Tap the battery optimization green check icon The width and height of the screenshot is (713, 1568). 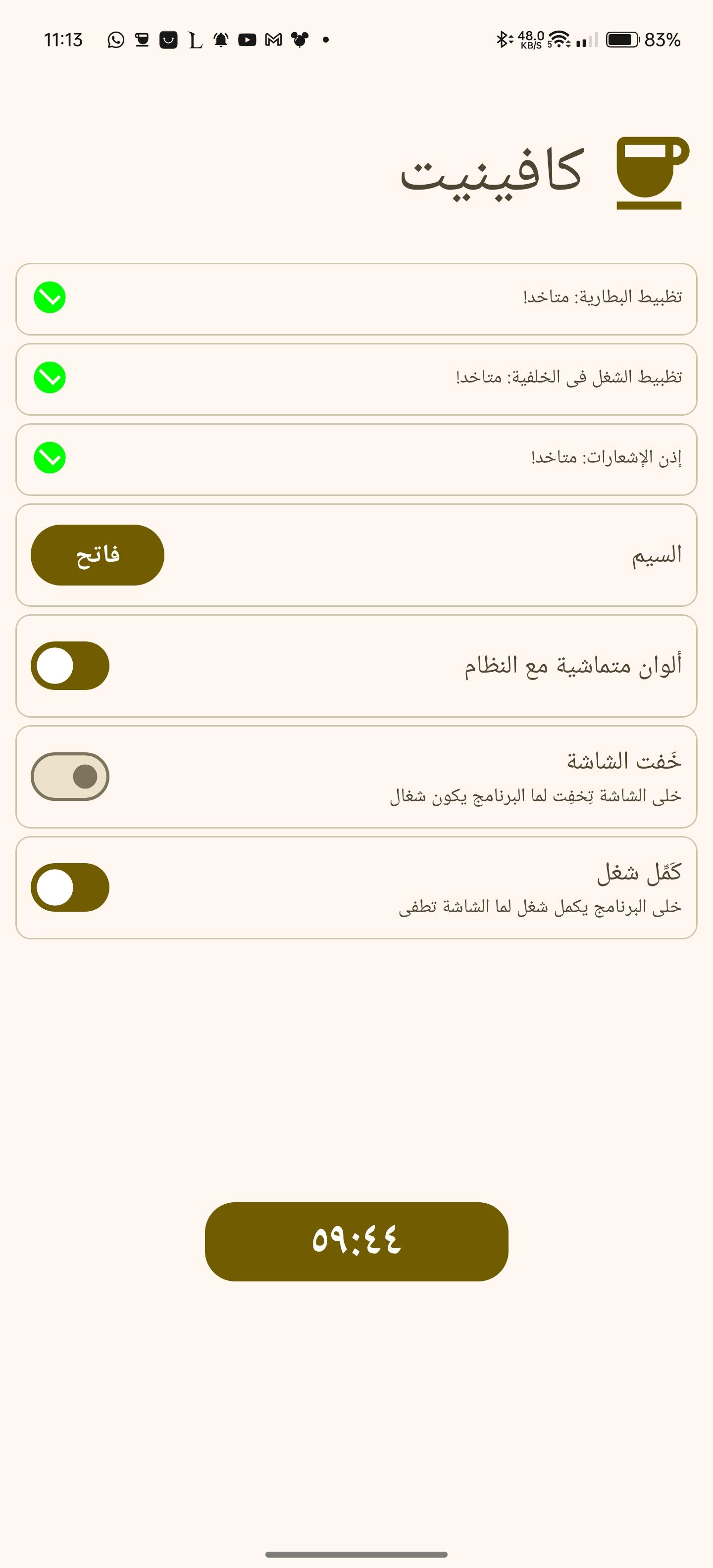(50, 297)
